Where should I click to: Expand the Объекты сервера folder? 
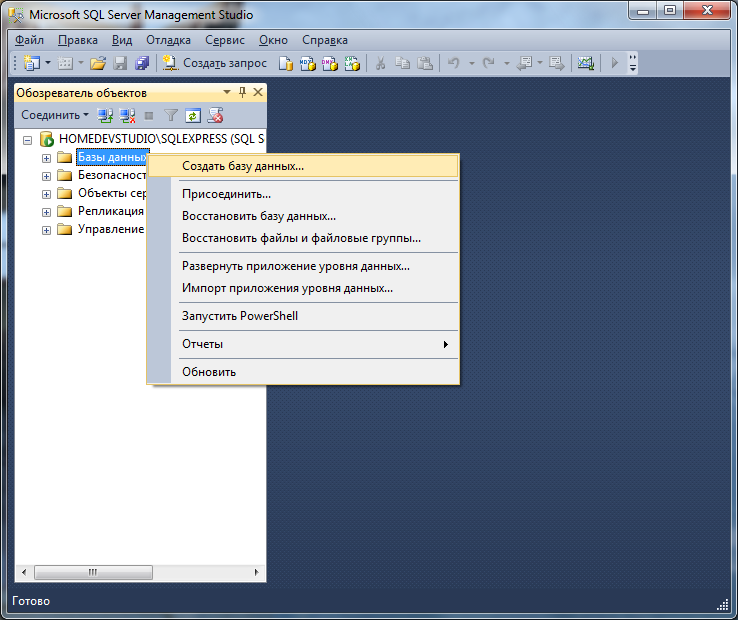point(46,194)
